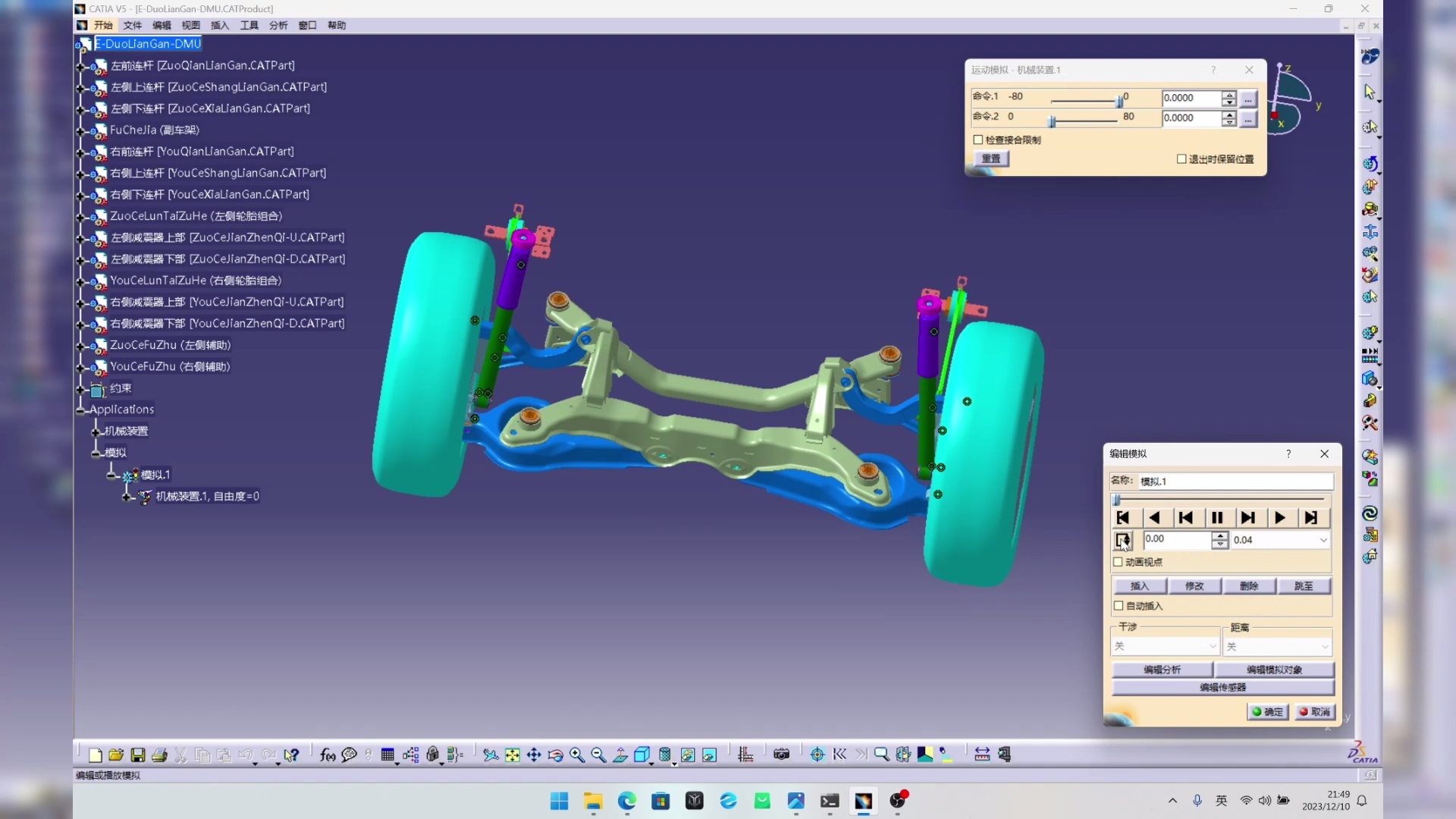Open the capture camera icon on toolbar
This screenshot has width=1456, height=819.
[781, 755]
